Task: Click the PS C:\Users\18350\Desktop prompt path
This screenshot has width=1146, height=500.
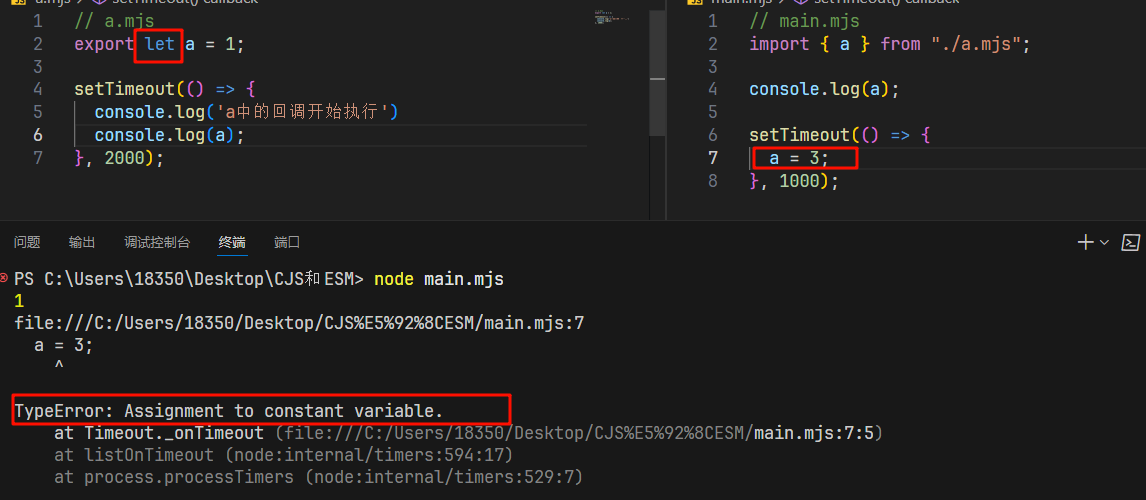Action: 189,279
